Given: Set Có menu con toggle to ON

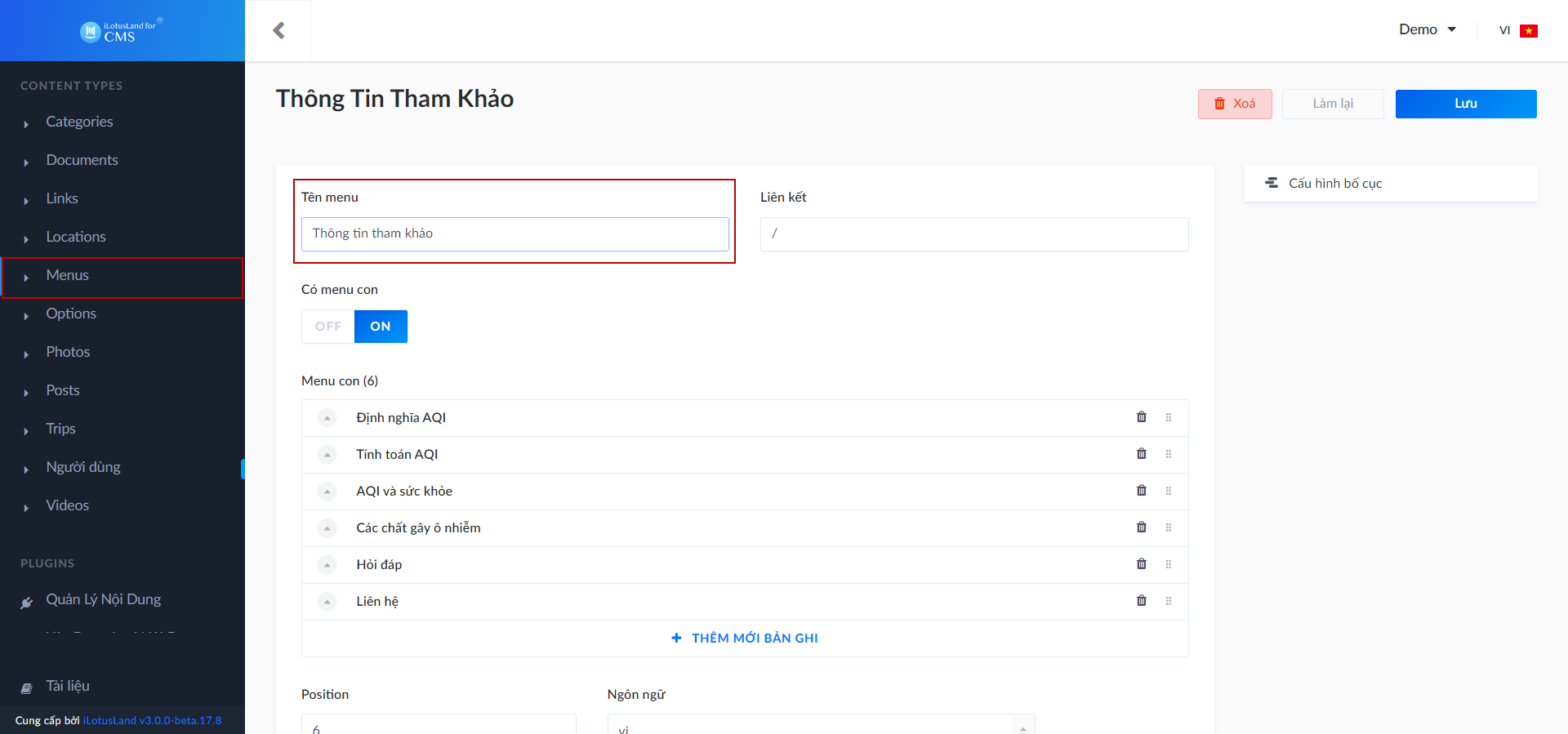Looking at the screenshot, I should click(x=381, y=327).
